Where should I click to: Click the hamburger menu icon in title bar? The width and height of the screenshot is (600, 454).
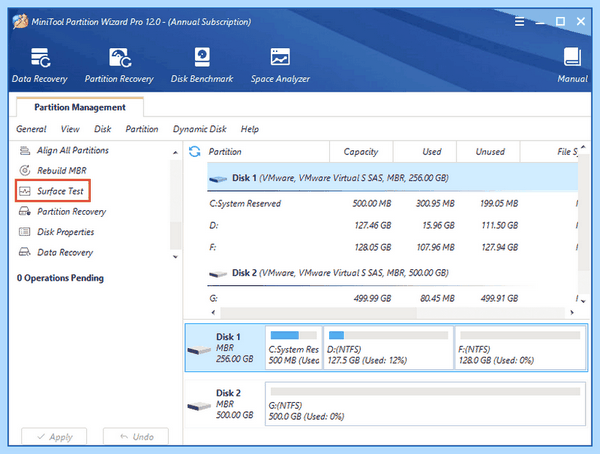(x=519, y=21)
